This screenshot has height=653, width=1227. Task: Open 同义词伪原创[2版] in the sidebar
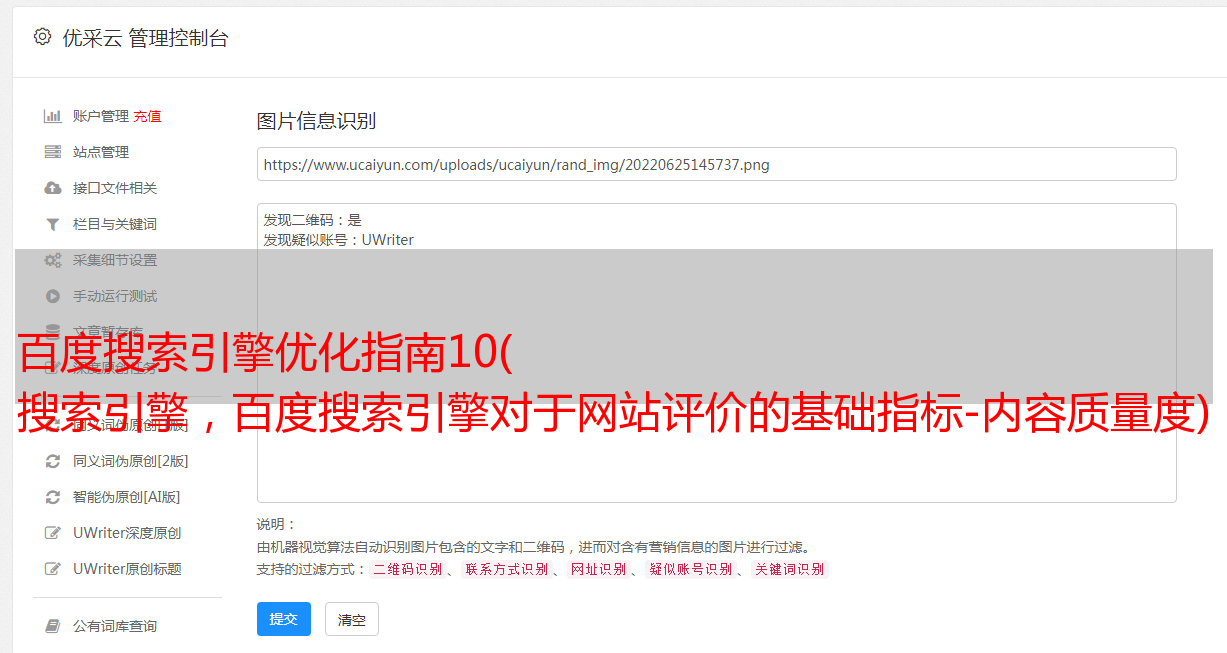131,461
